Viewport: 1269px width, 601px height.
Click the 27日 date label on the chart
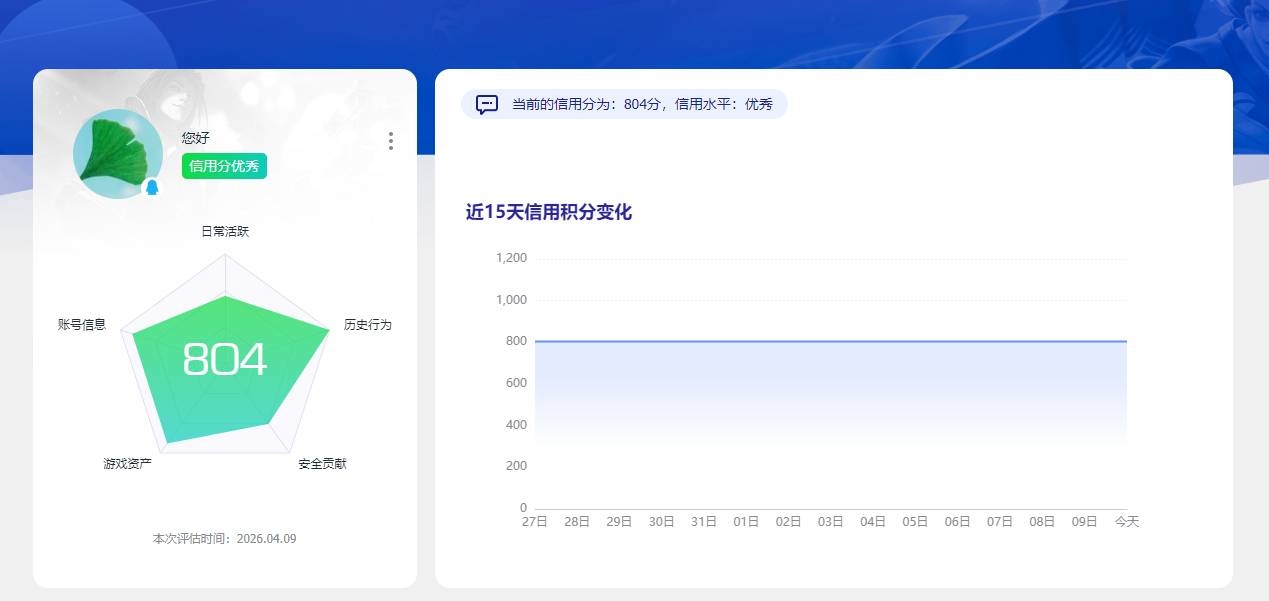click(535, 521)
